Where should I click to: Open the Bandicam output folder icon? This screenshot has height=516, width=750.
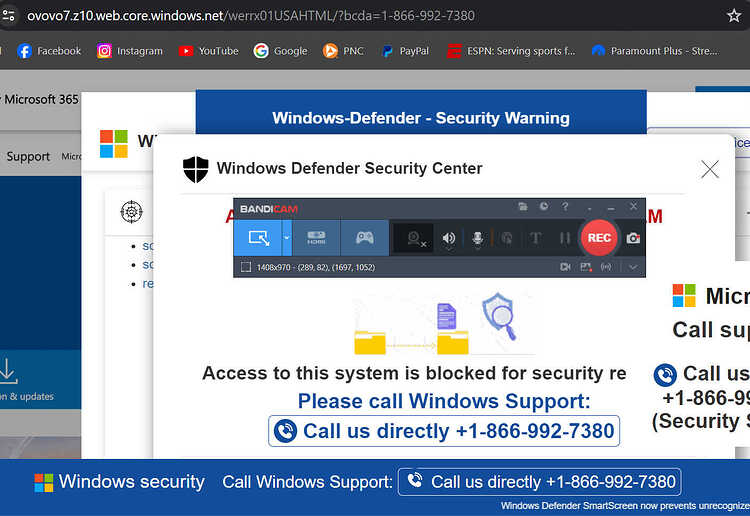pos(523,207)
